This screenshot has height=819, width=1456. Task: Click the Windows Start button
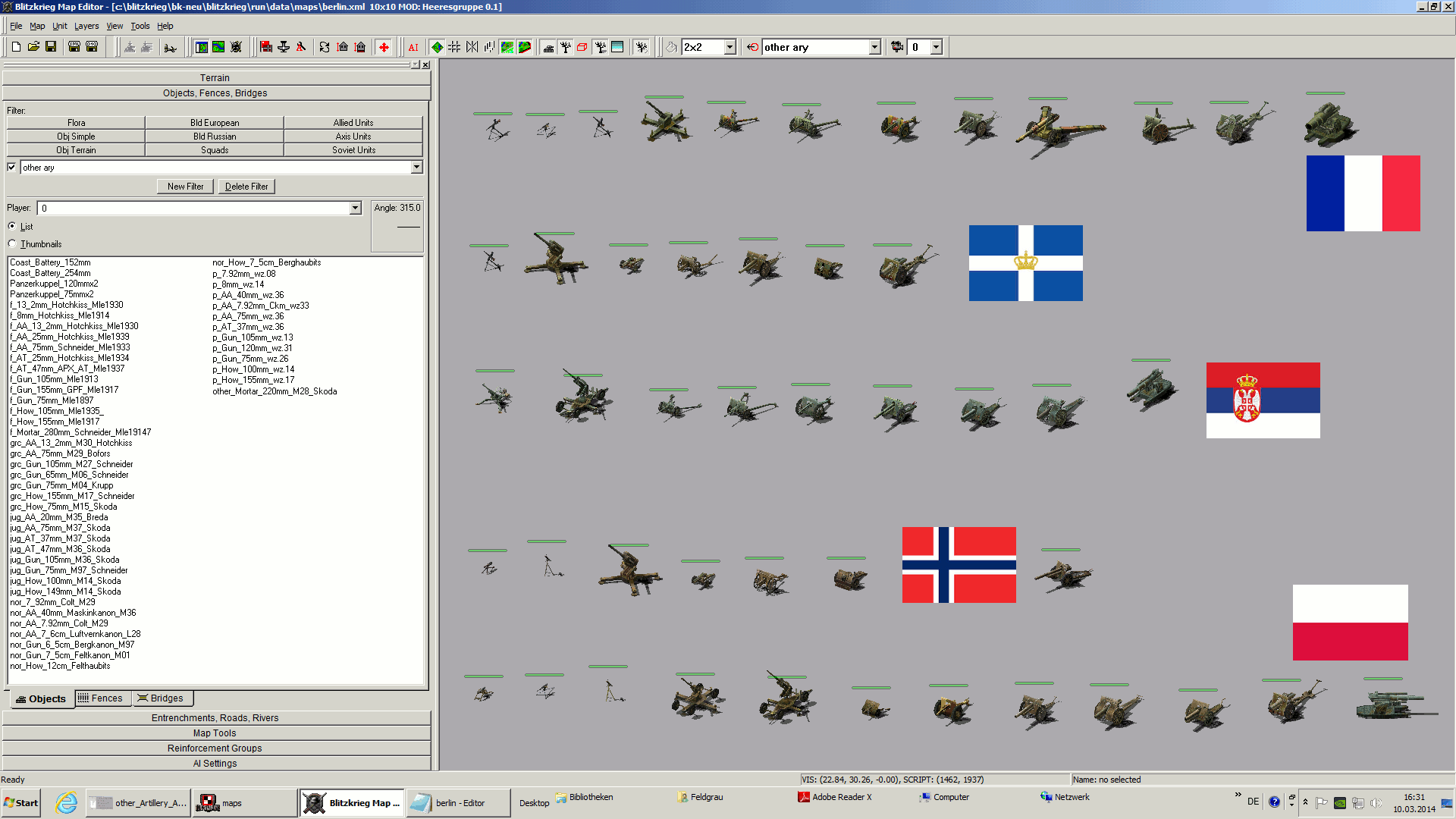(21, 803)
